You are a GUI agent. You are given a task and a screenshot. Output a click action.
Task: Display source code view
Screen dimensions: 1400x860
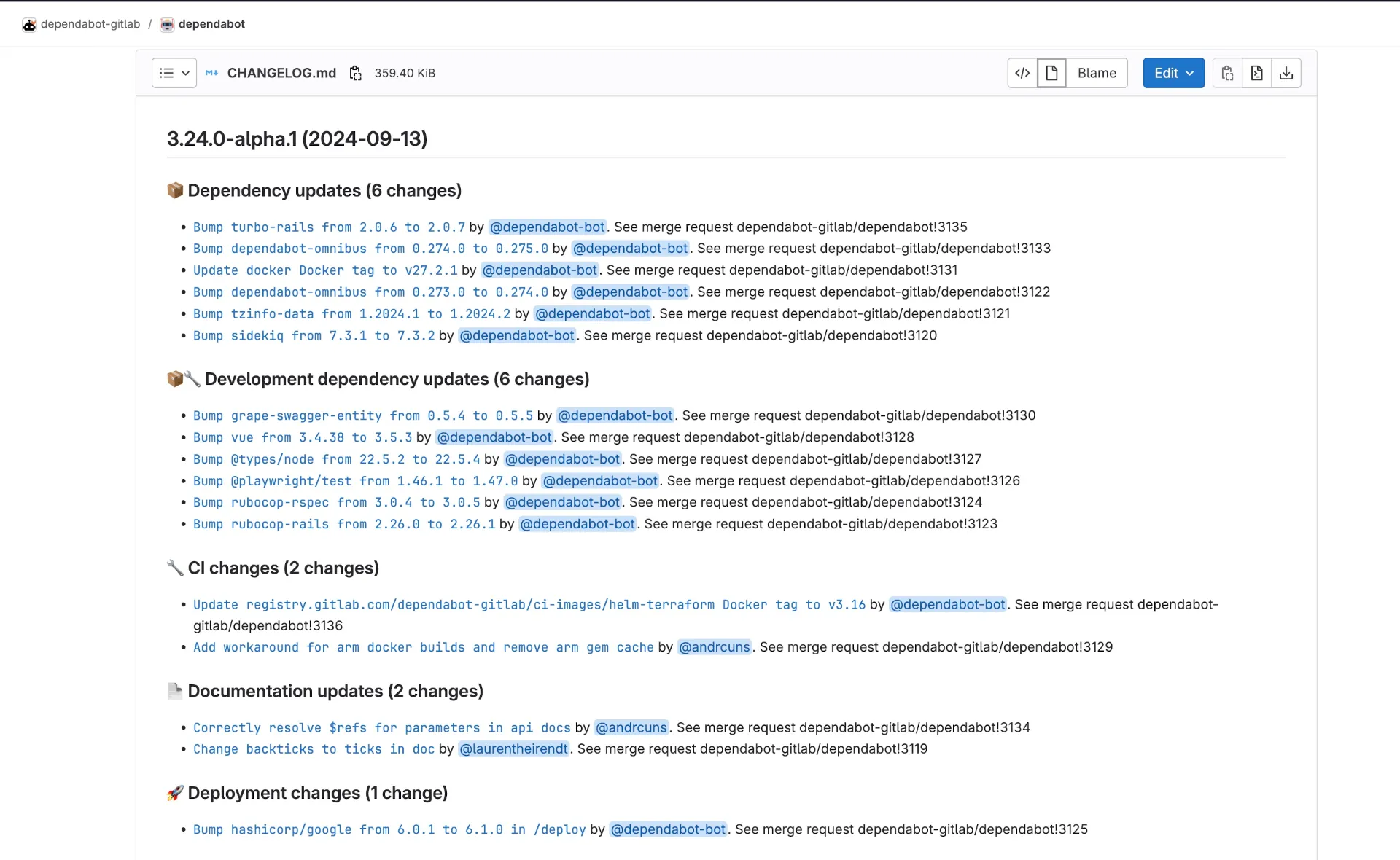click(1022, 73)
